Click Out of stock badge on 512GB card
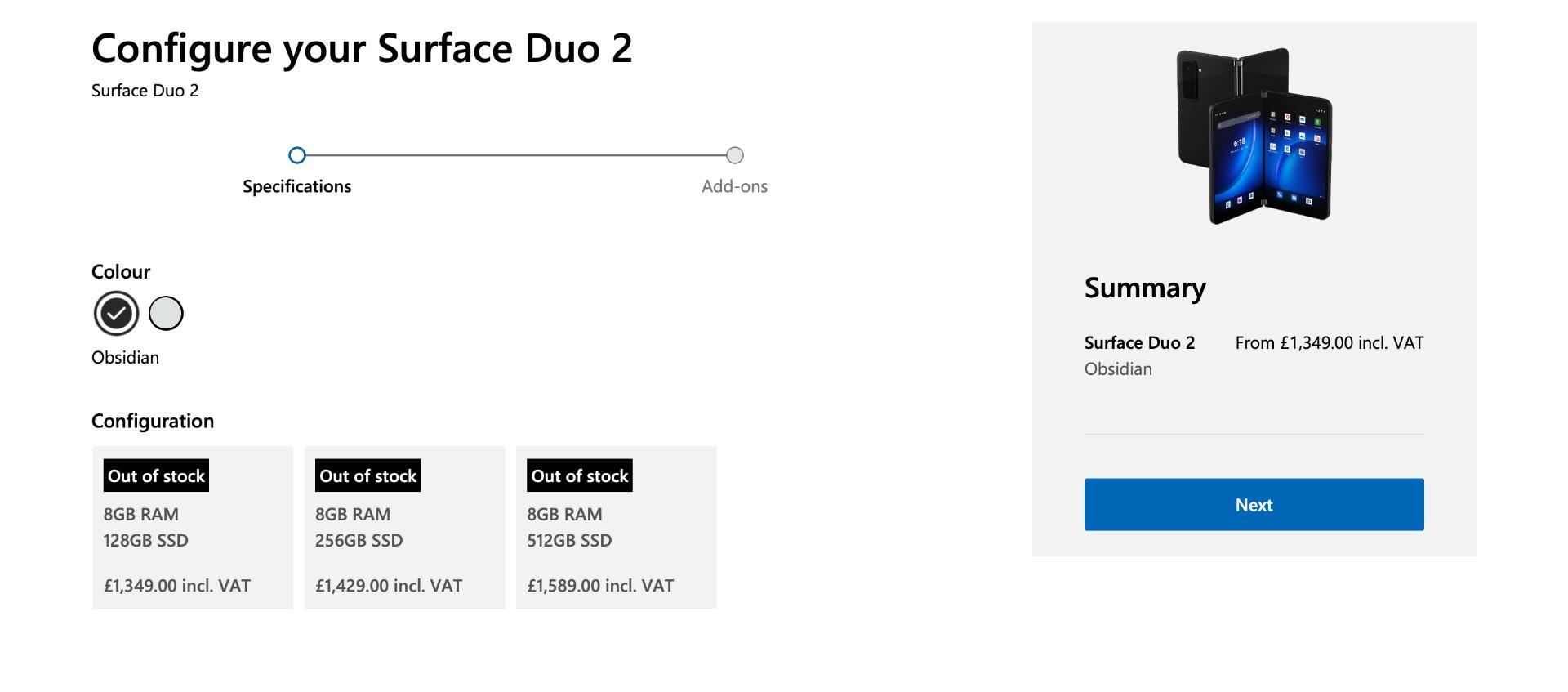 580,475
